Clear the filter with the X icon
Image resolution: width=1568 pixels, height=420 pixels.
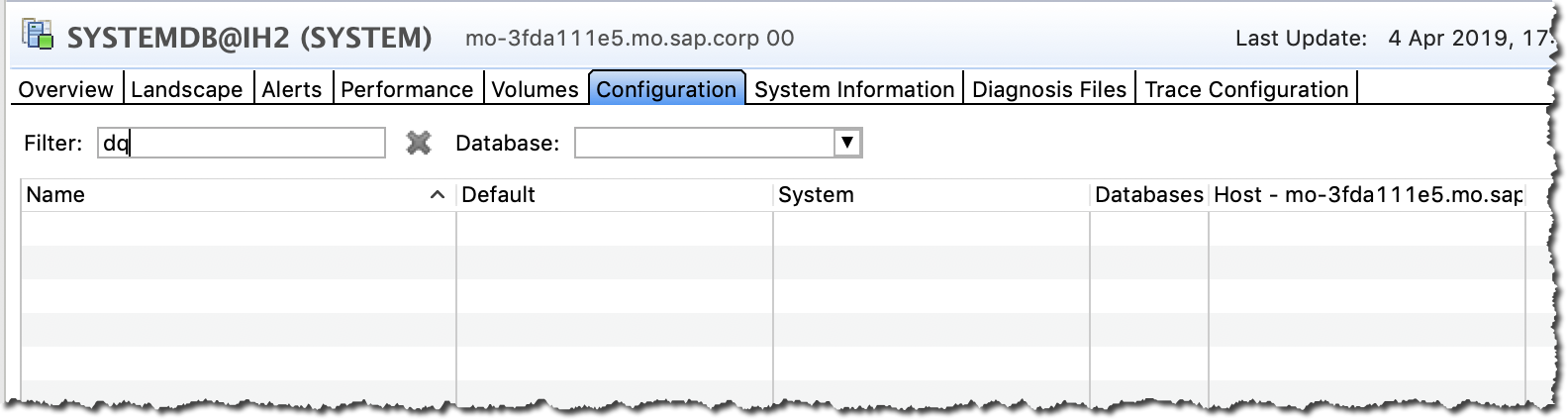(419, 144)
